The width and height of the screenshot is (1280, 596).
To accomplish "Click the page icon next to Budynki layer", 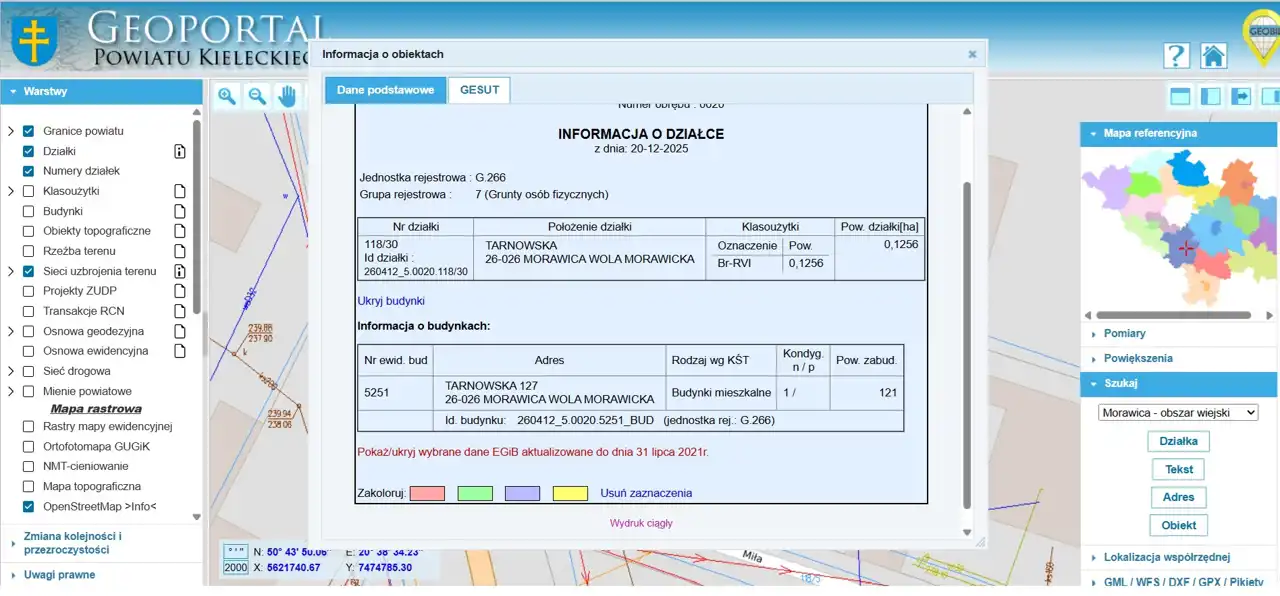I will (180, 211).
